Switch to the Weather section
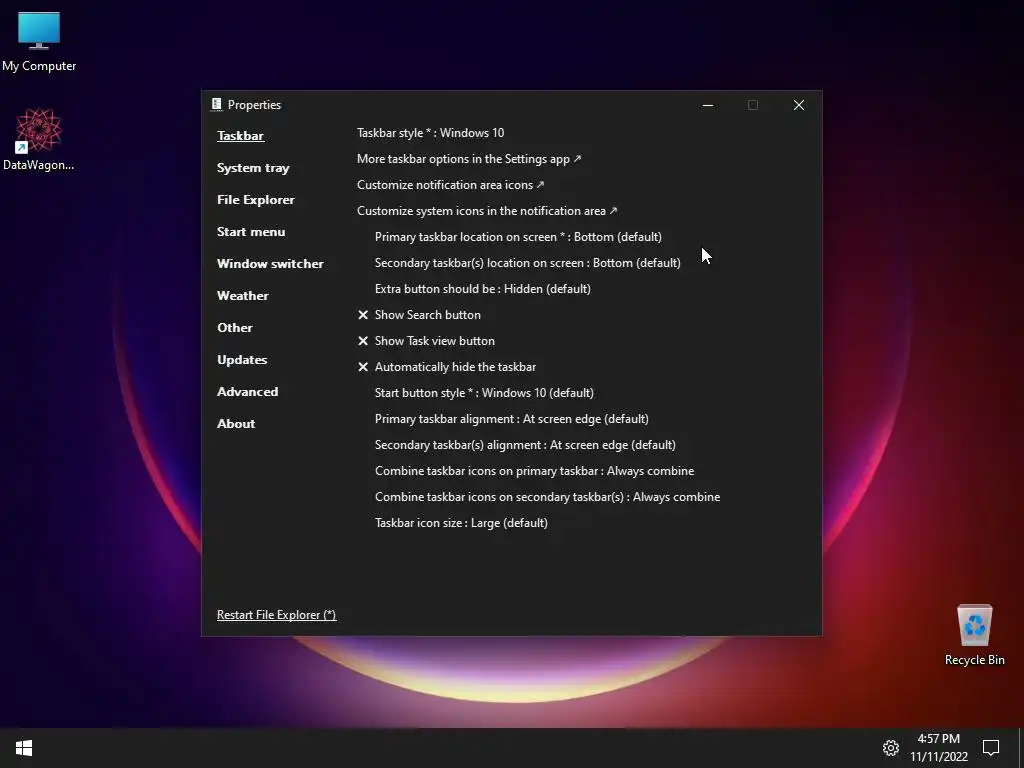This screenshot has width=1024, height=768. (x=243, y=296)
